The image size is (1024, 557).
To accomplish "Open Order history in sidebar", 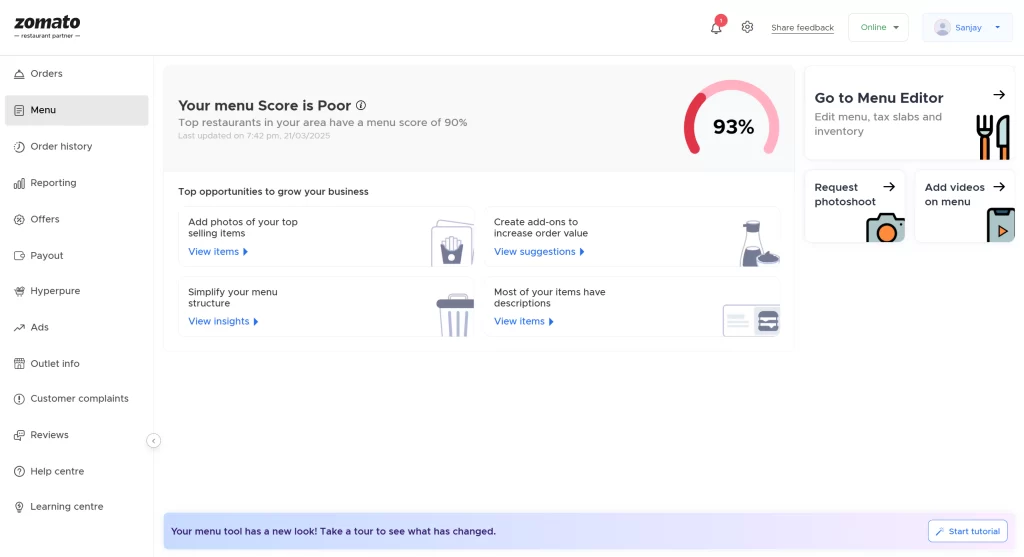I will point(61,147).
